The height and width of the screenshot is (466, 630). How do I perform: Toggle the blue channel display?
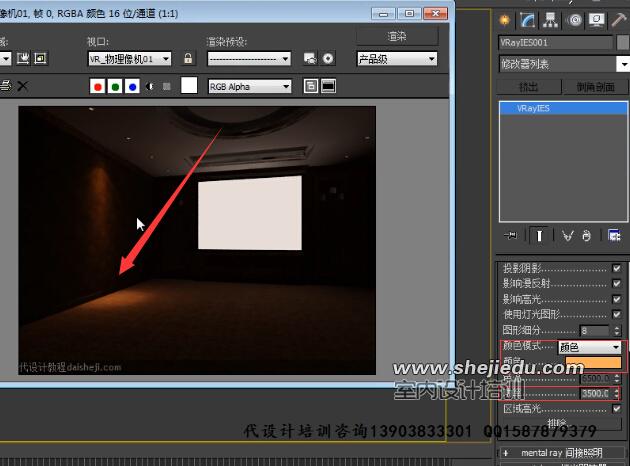tap(133, 87)
